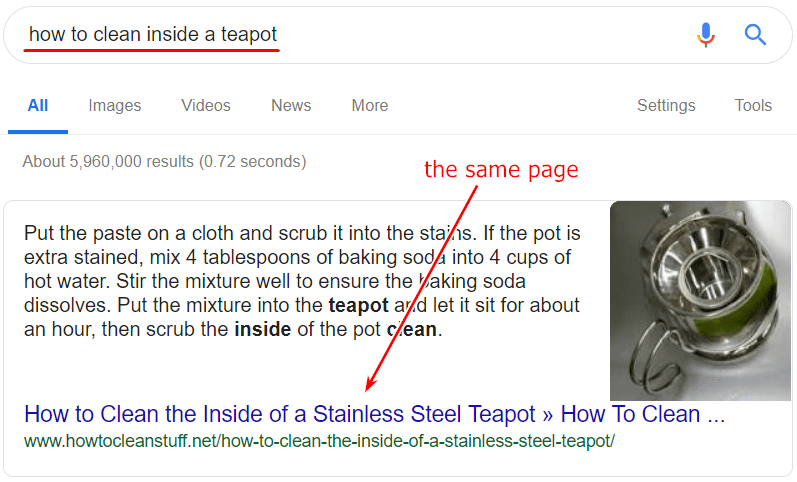Click the red 'the same page' annotation
Screen dimensions: 797x482
point(501,169)
